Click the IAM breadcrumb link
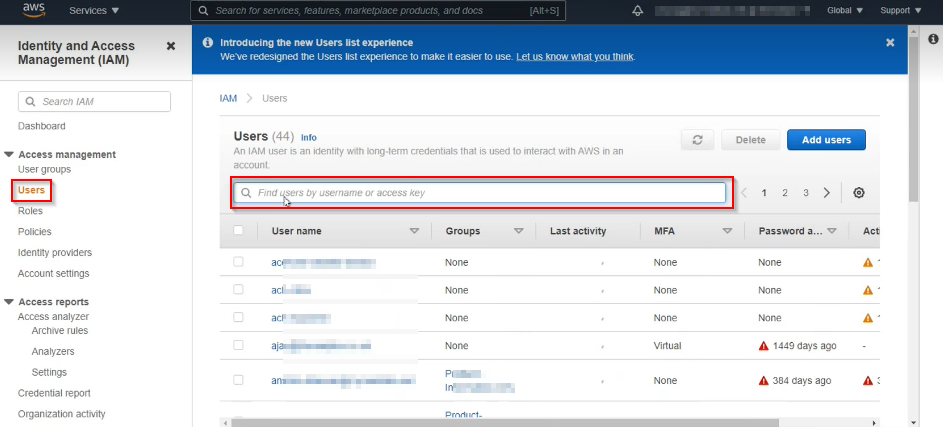 229,98
